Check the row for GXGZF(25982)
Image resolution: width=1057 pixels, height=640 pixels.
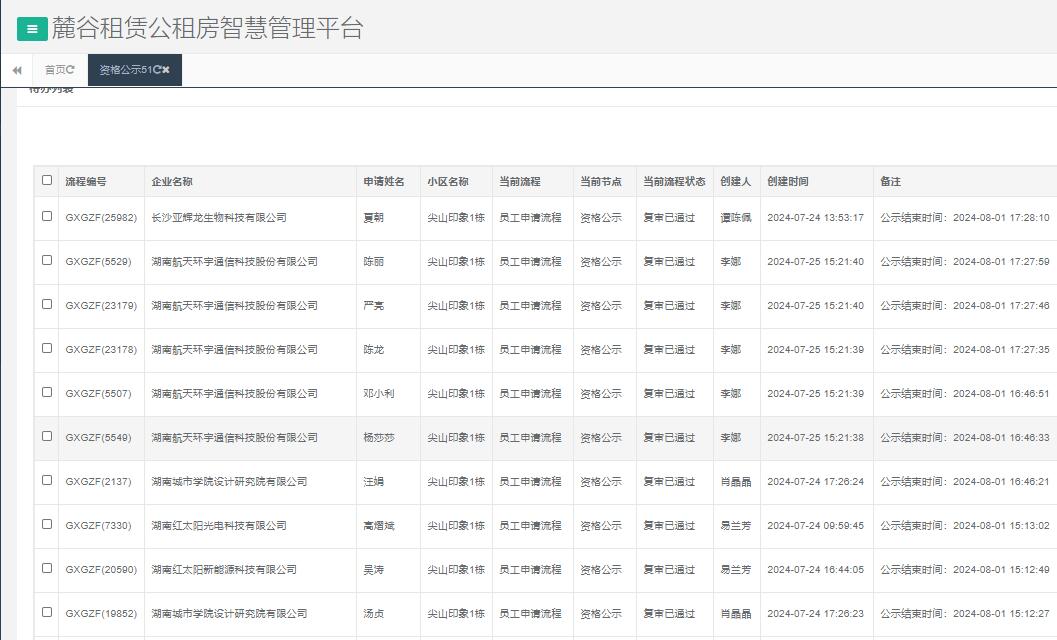(47, 217)
